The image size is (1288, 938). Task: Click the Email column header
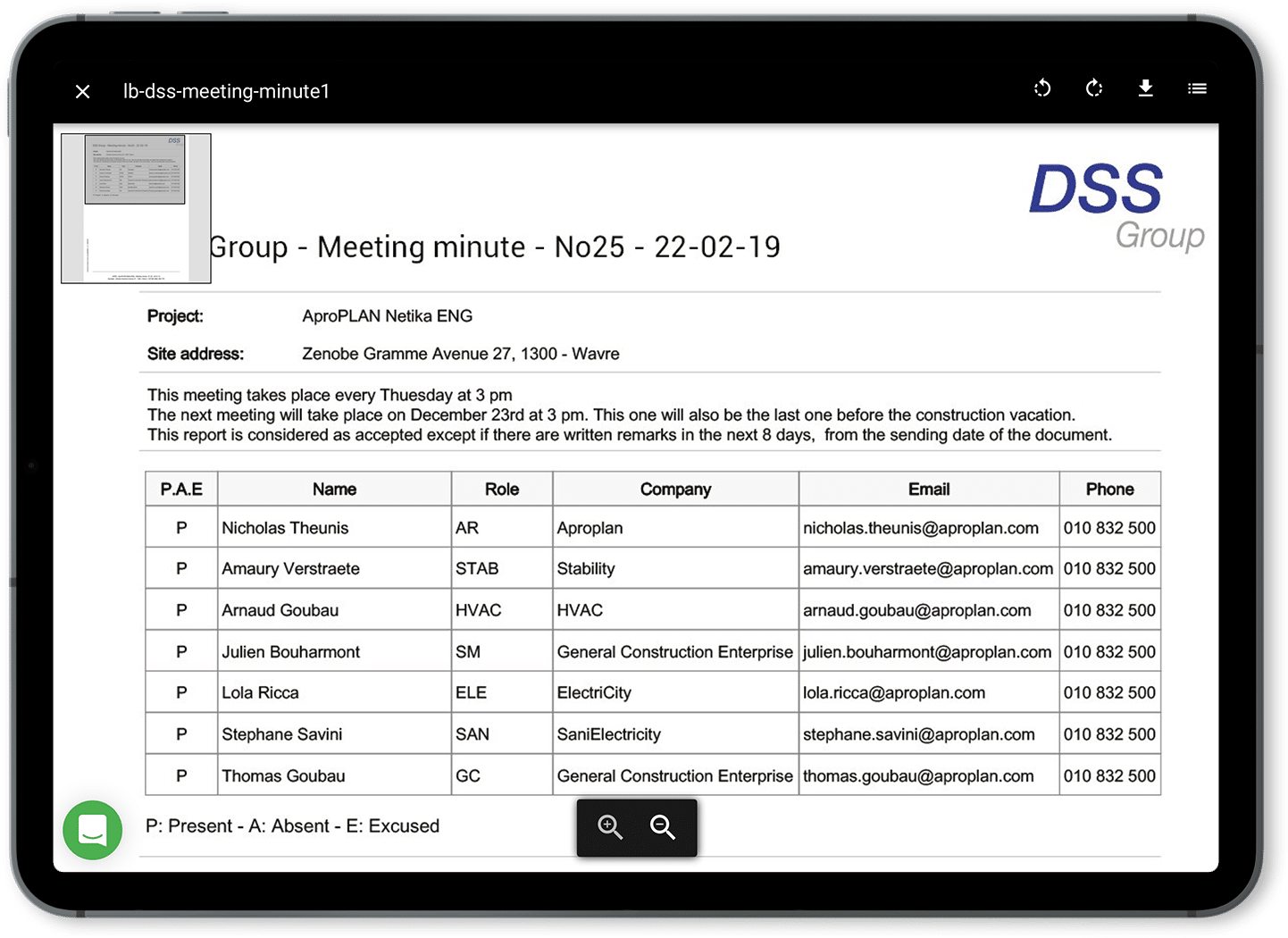click(929, 490)
